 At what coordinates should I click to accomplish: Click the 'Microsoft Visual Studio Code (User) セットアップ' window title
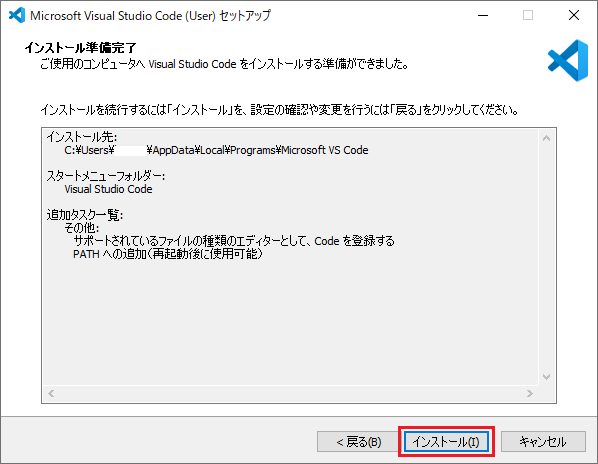tap(151, 16)
